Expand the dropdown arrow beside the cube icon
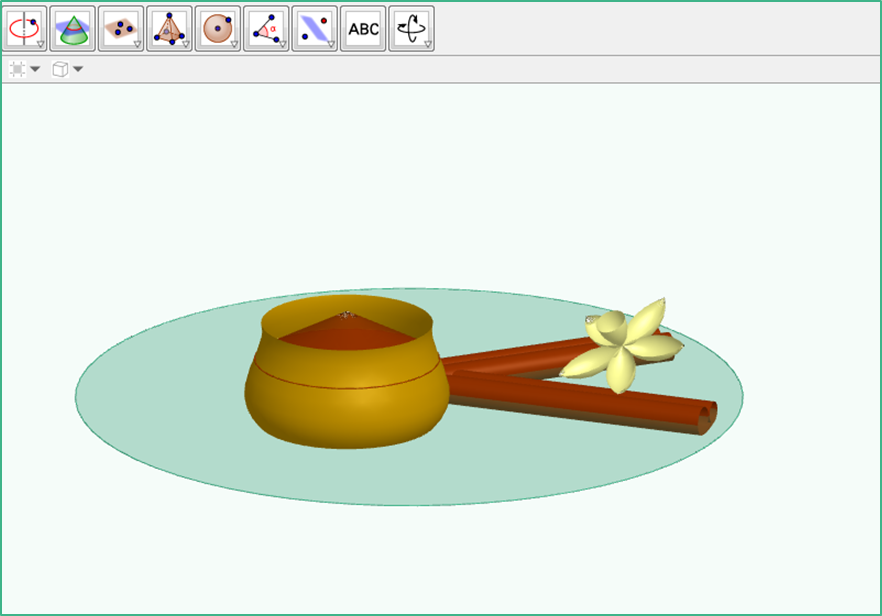 click(78, 69)
